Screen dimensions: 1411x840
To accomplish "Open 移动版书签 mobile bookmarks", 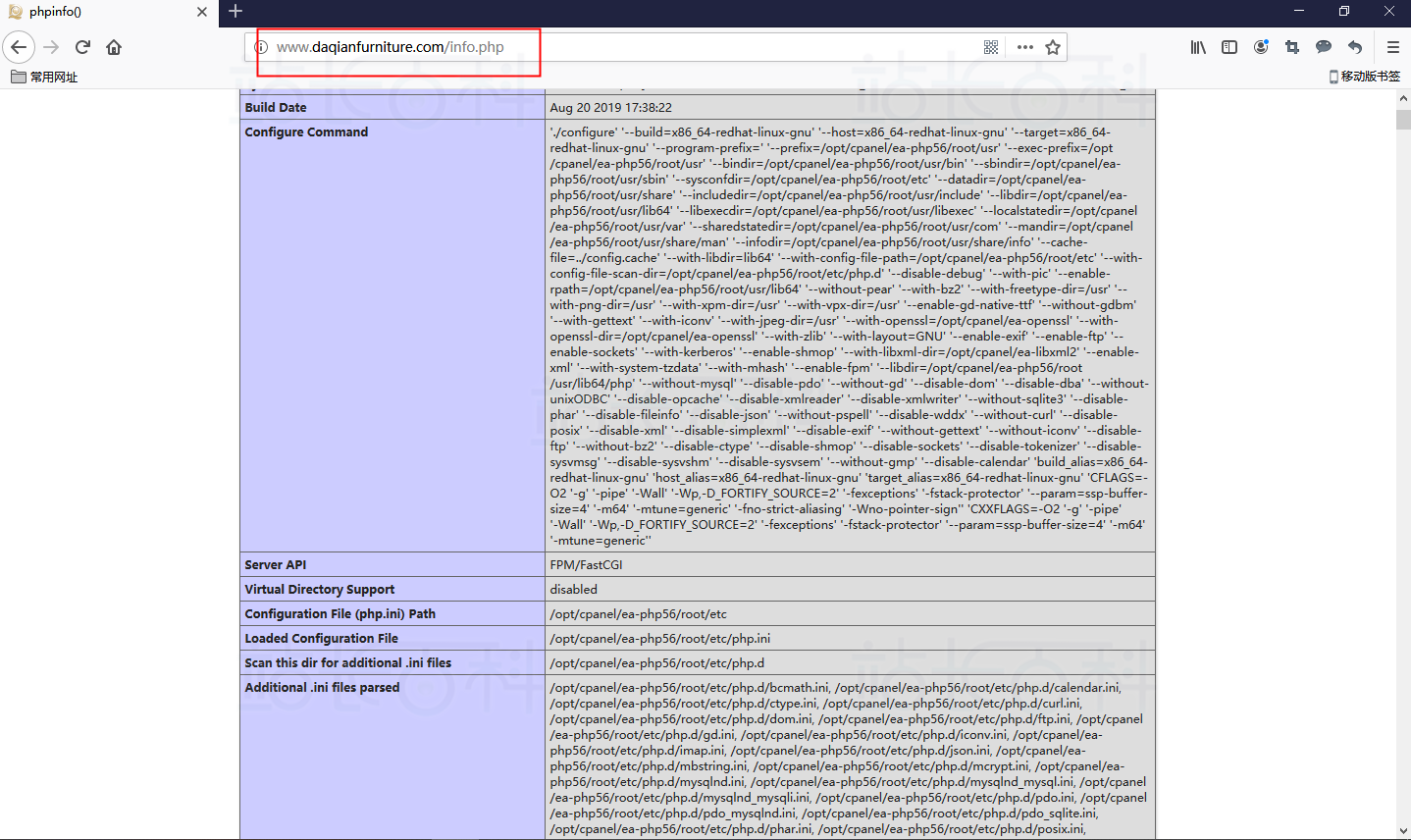I will [x=1365, y=77].
